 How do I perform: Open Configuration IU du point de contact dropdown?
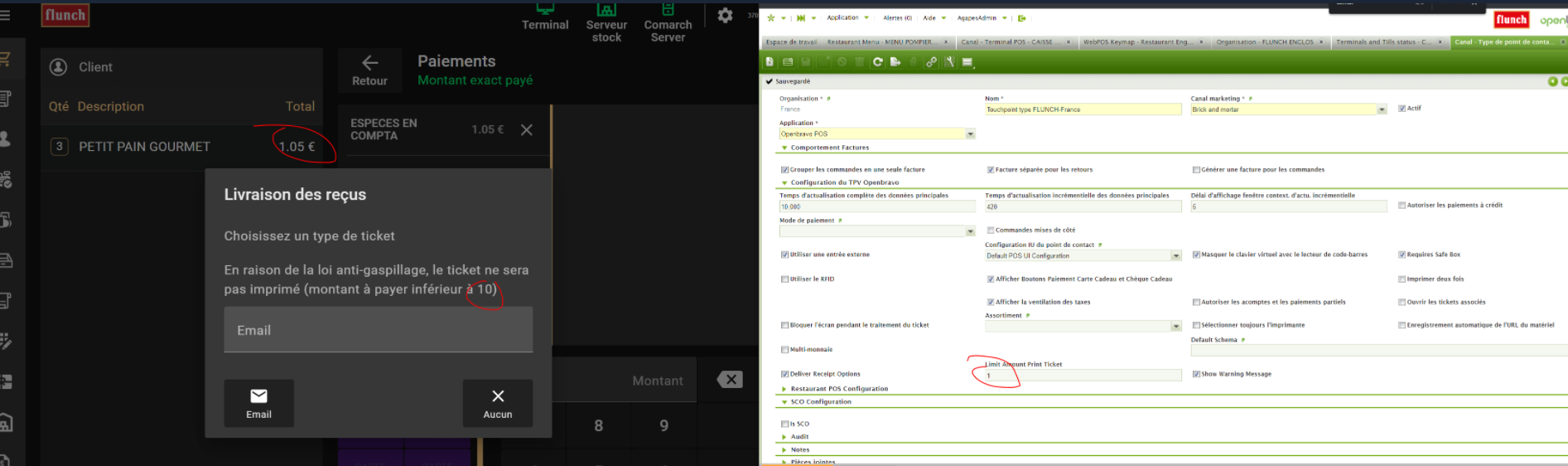point(1175,255)
